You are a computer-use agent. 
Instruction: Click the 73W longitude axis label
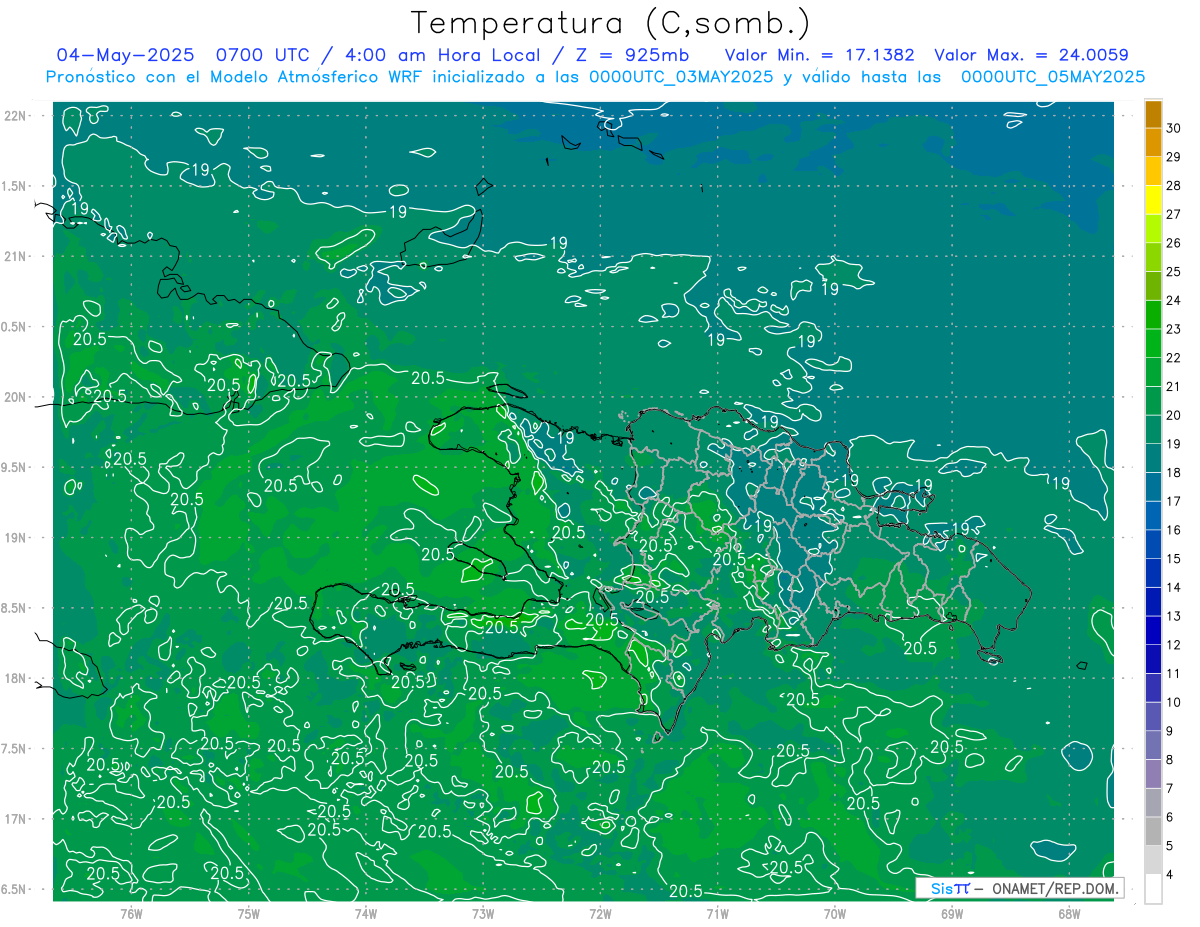(483, 914)
